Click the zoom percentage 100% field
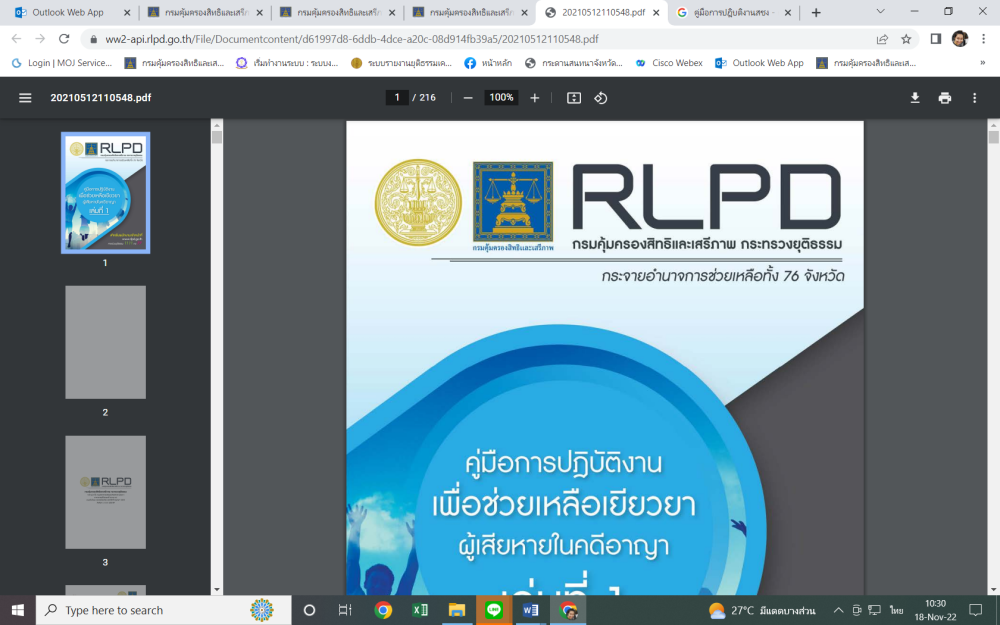1000x625 pixels. point(501,98)
